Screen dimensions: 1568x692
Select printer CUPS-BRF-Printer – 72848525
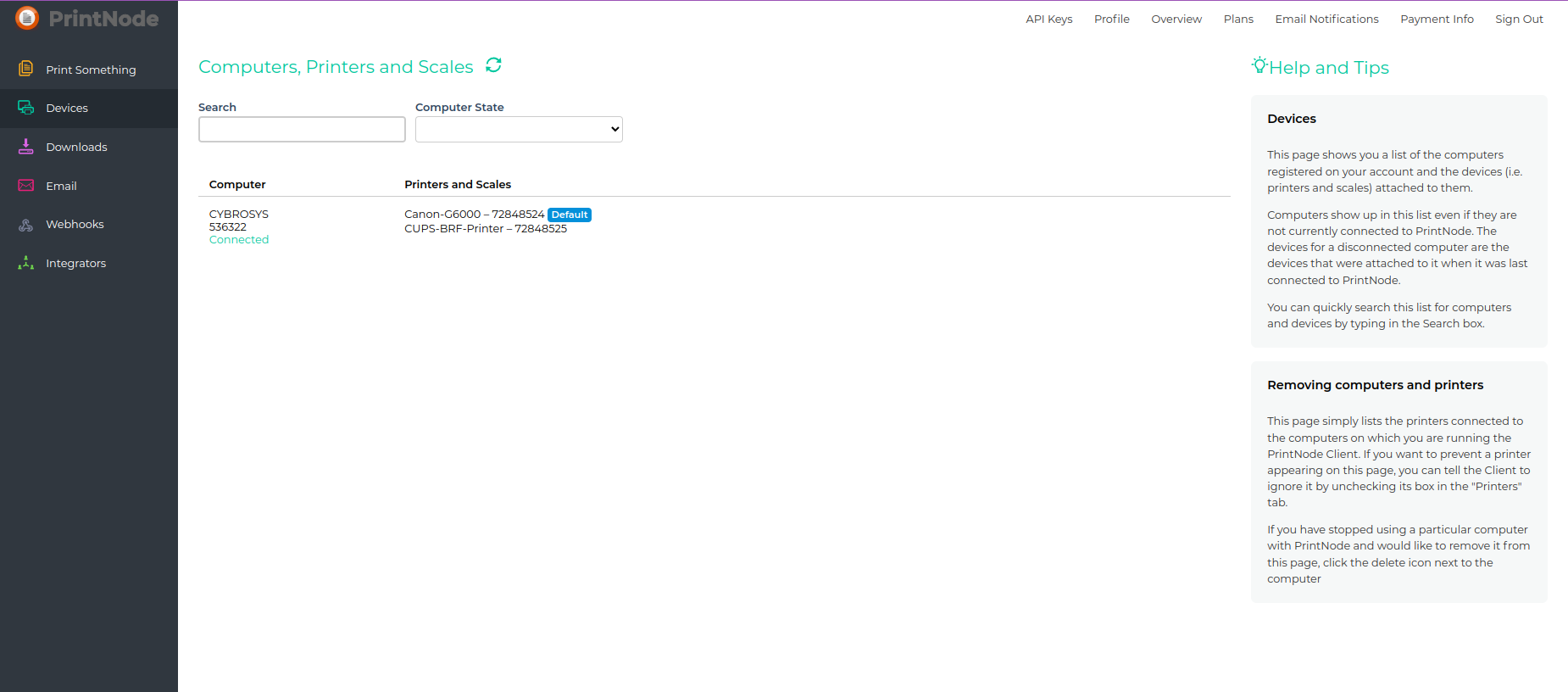pyautogui.click(x=486, y=229)
